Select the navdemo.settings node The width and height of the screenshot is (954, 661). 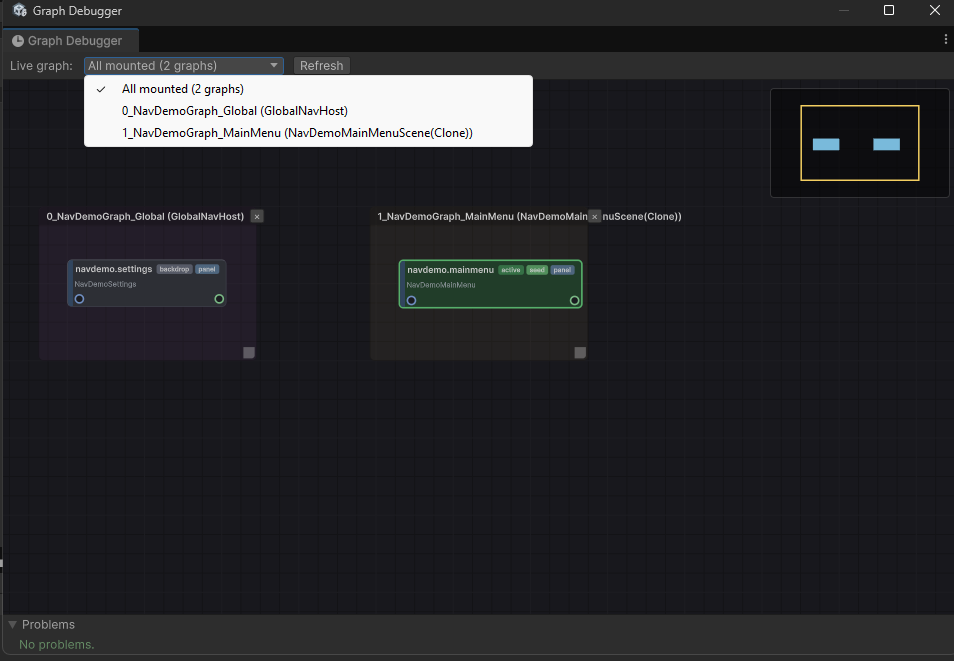[x=147, y=283]
